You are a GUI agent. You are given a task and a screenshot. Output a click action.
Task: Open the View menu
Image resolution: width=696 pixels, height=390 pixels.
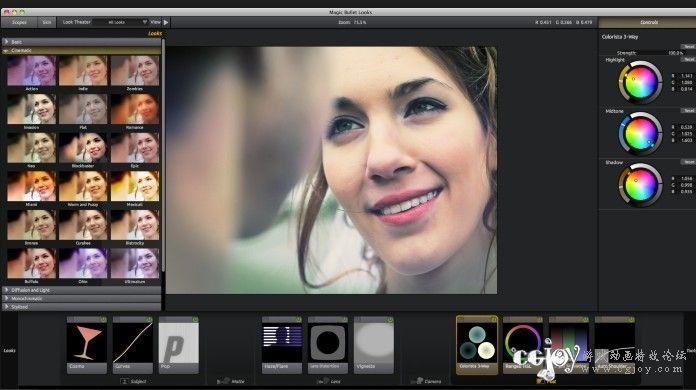point(155,22)
